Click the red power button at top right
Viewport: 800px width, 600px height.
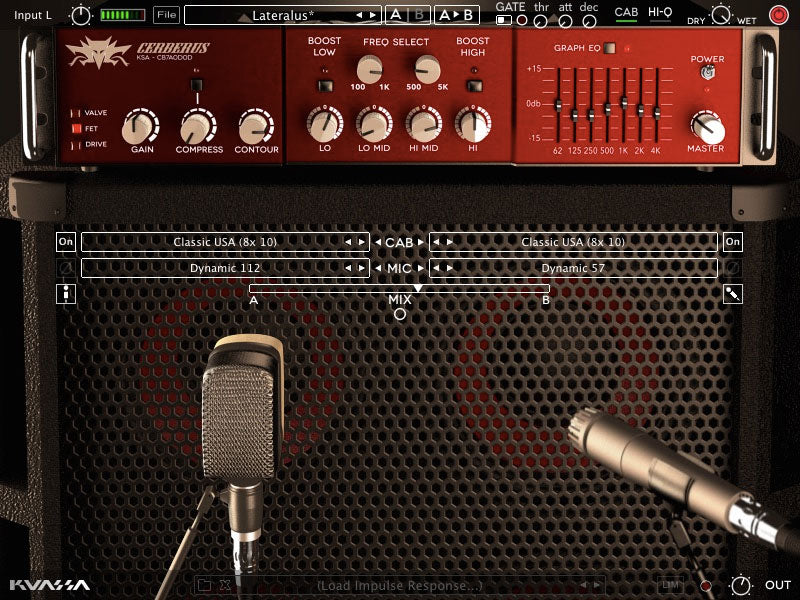779,15
